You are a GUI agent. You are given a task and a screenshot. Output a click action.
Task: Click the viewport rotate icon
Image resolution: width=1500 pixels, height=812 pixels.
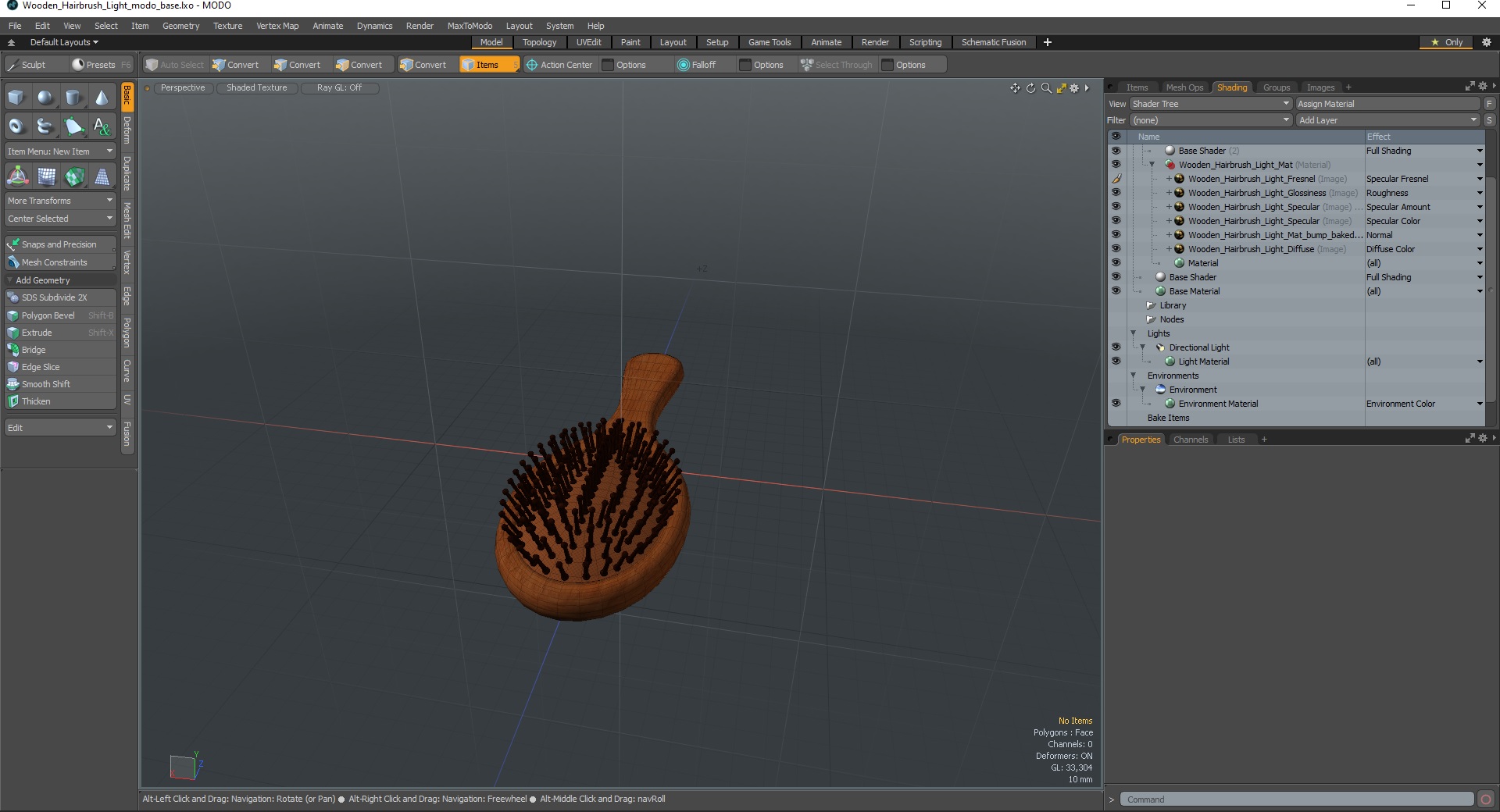tap(1030, 88)
